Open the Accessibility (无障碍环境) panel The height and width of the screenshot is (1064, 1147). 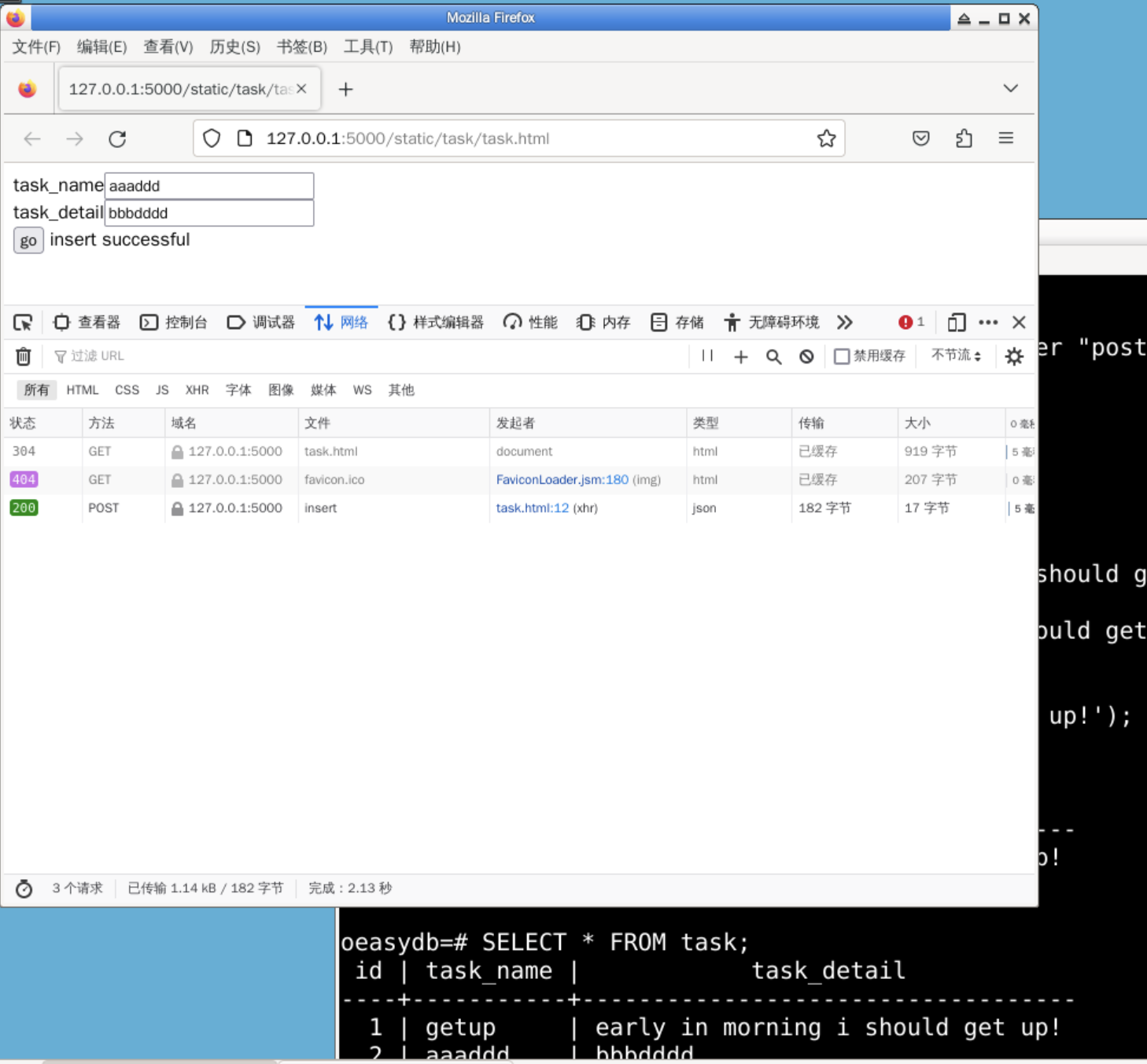coord(772,323)
